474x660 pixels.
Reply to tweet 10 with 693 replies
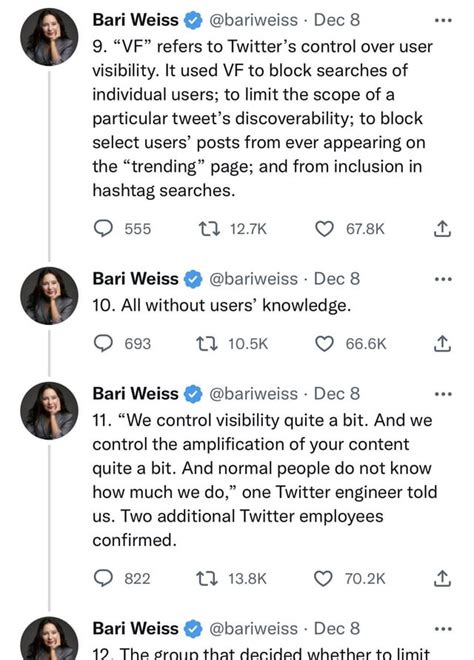click(x=103, y=343)
